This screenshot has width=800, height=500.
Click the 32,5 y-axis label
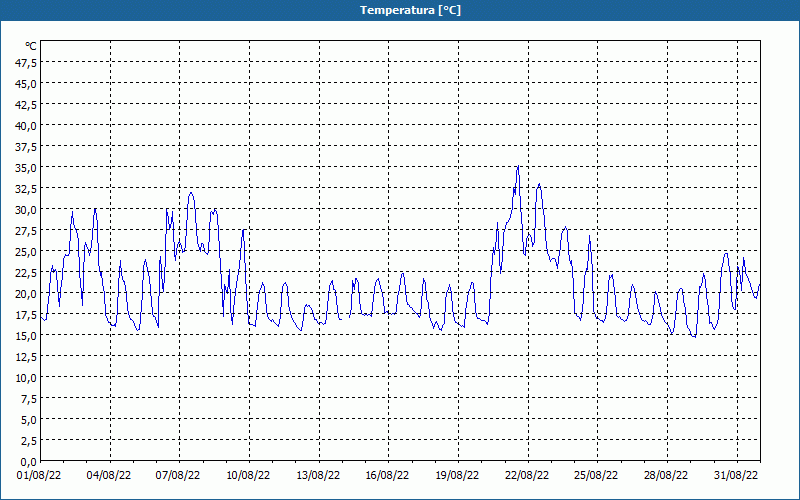[27, 189]
